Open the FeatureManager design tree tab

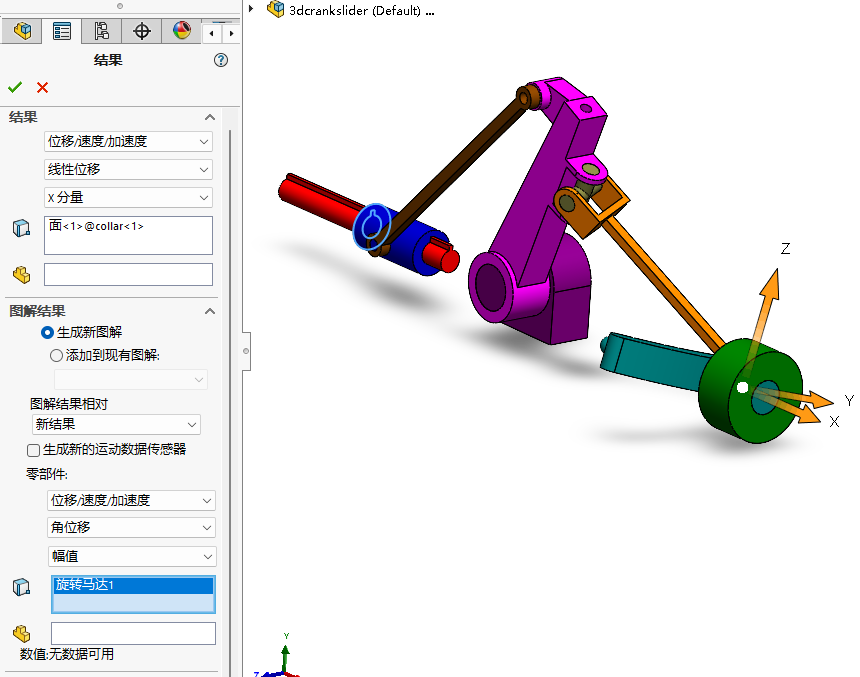(x=22, y=31)
